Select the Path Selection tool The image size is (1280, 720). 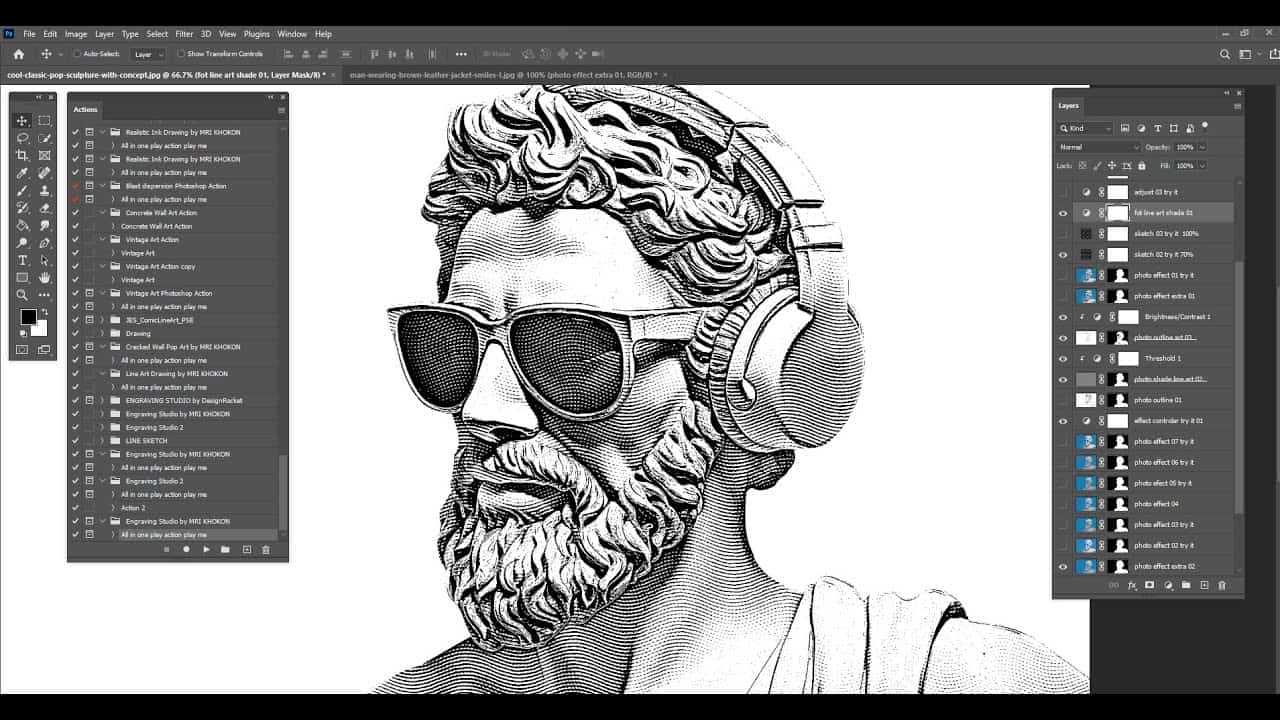tap(44, 261)
